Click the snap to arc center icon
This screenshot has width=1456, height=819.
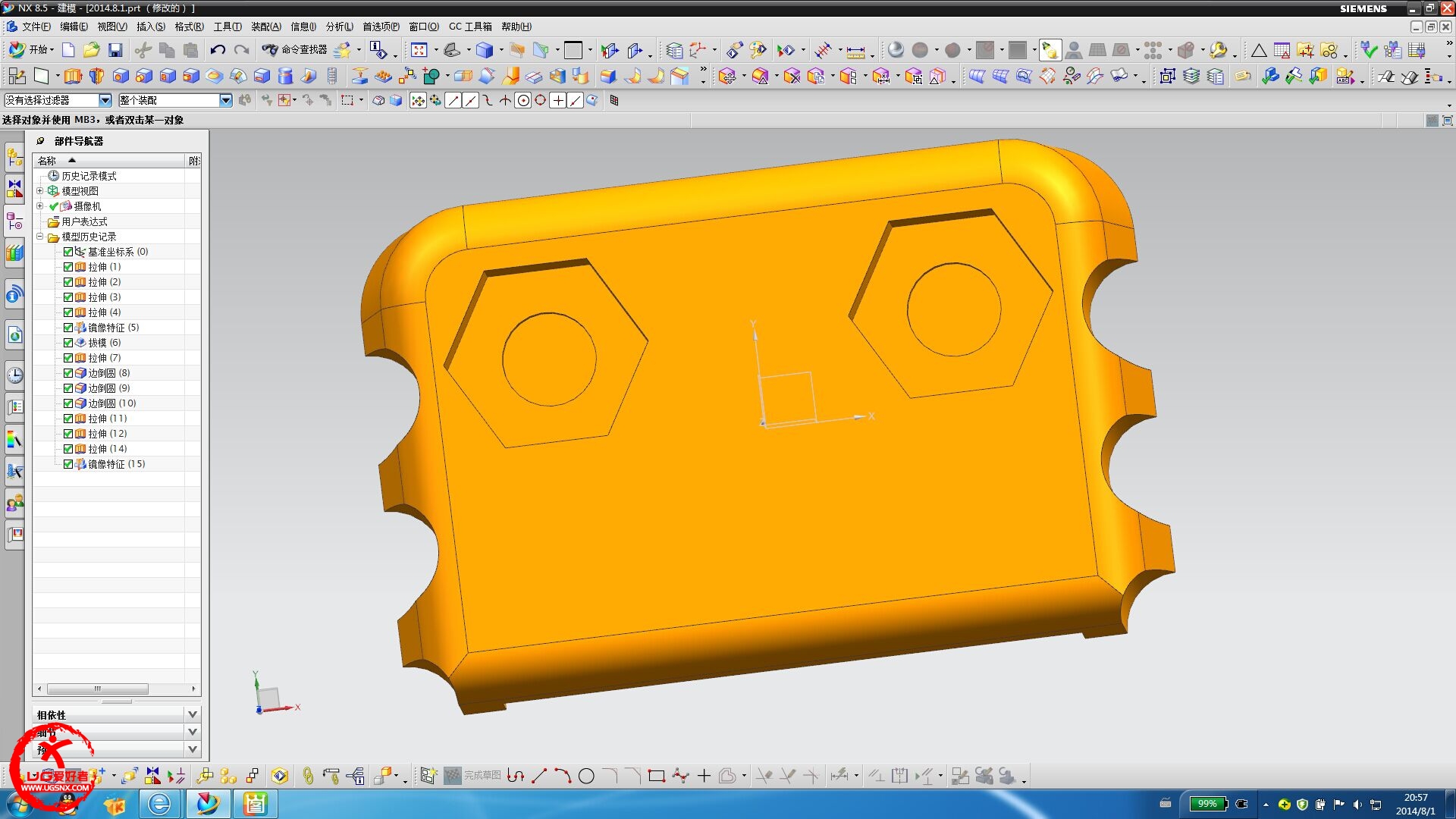[x=522, y=100]
